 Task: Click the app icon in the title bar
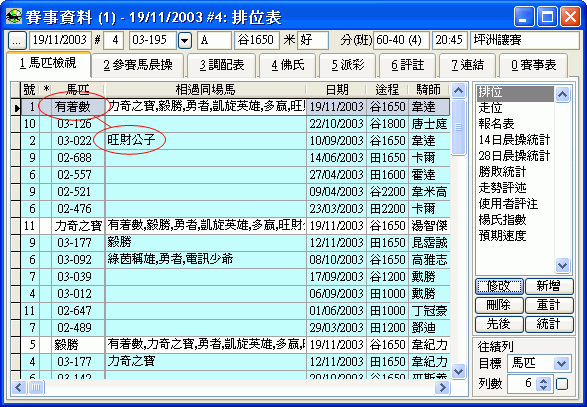(14, 16)
